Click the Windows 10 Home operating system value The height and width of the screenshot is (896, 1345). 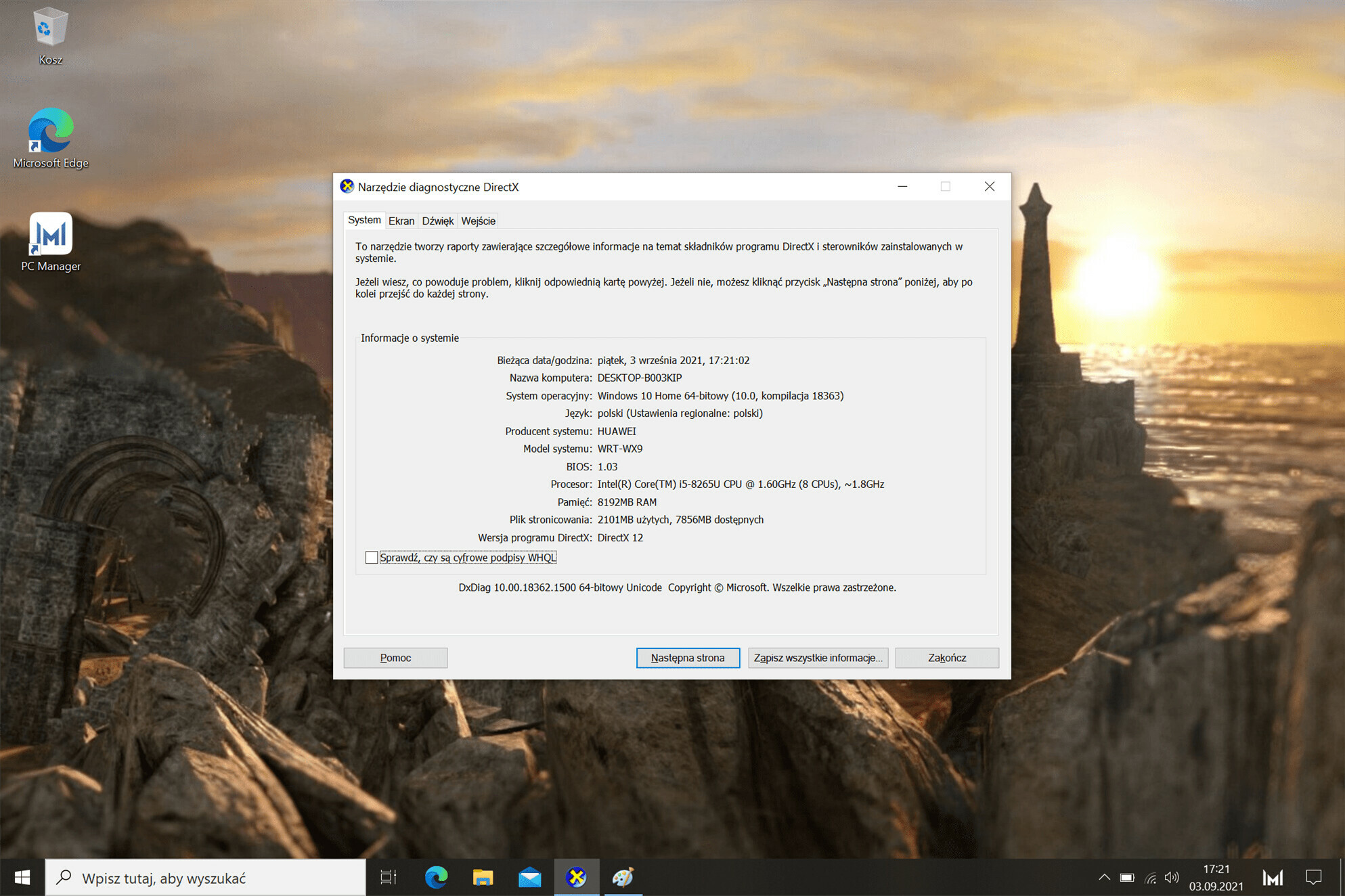[720, 396]
